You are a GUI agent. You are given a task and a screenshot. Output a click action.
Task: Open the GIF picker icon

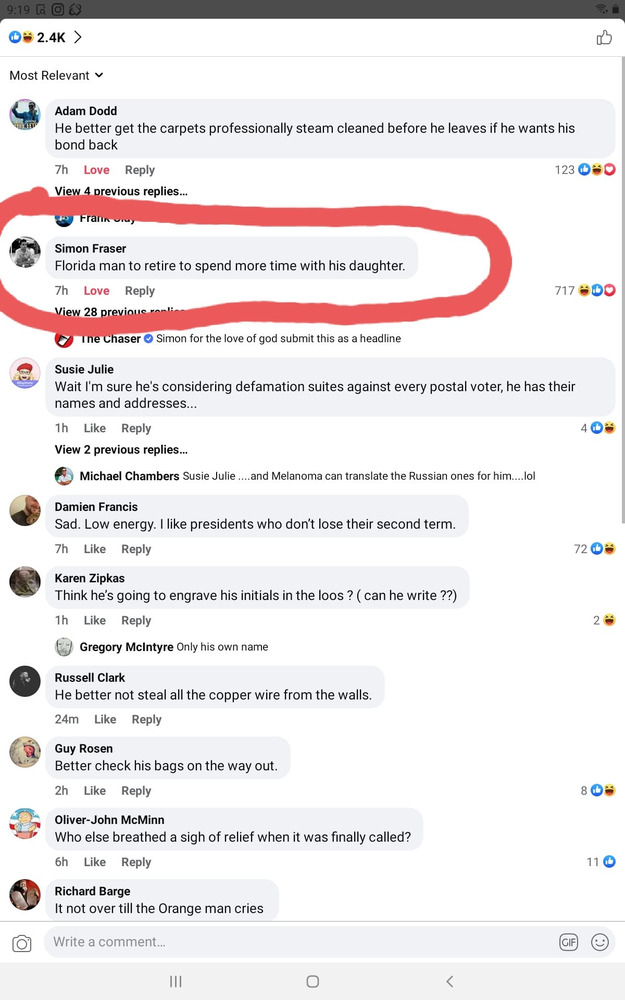click(568, 942)
